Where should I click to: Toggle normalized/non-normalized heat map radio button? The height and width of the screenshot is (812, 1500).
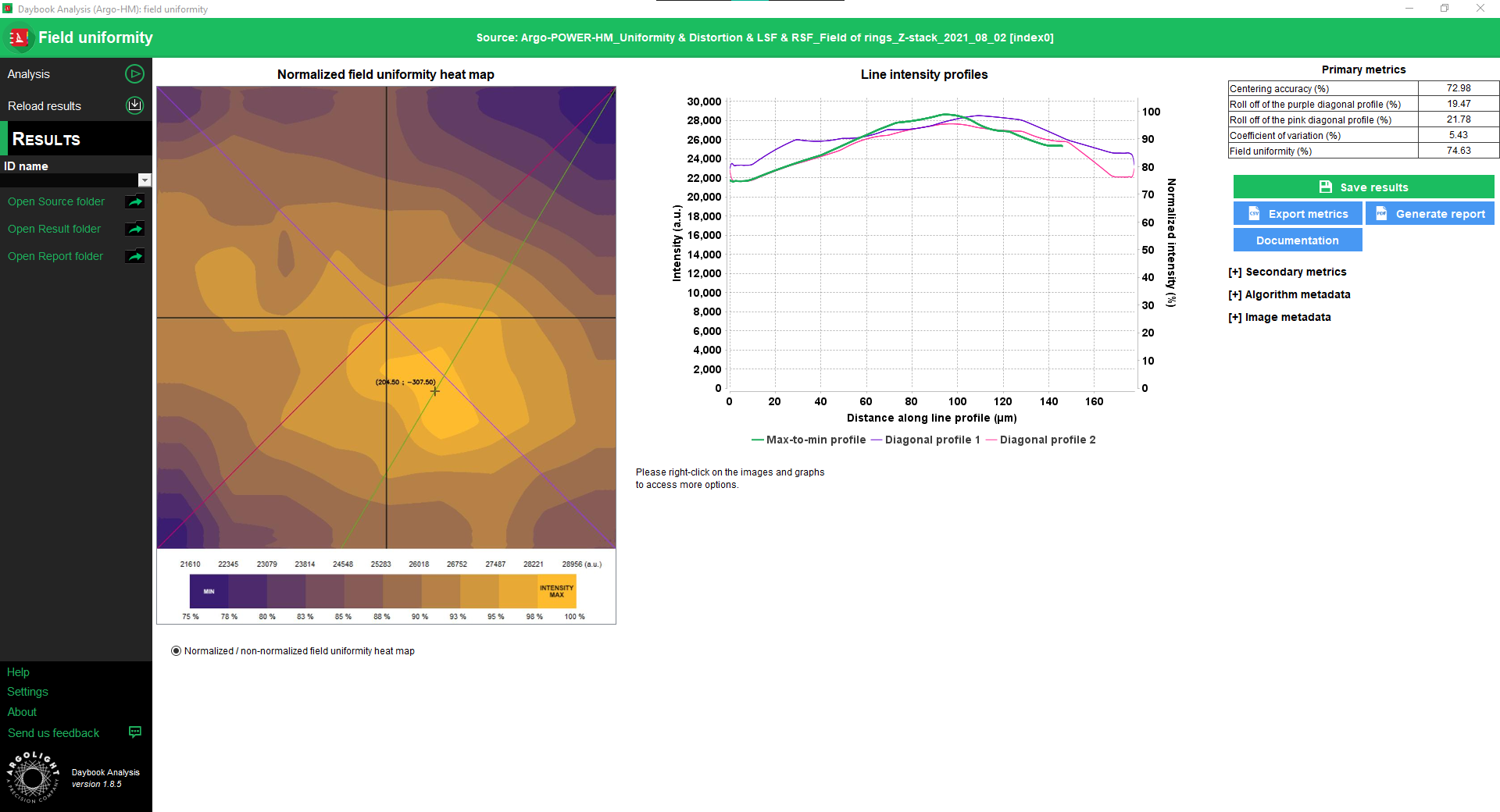click(176, 651)
